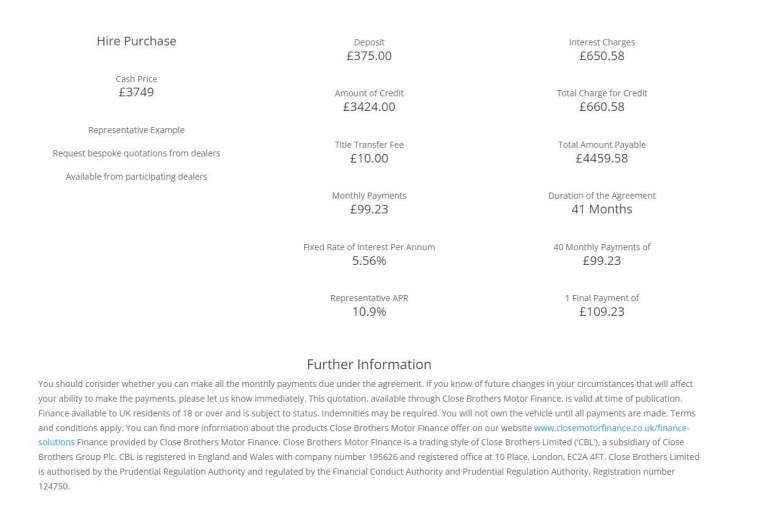Screen dimensions: 768x517
Task: Click the £3749 cash price value
Action: click(x=136, y=92)
